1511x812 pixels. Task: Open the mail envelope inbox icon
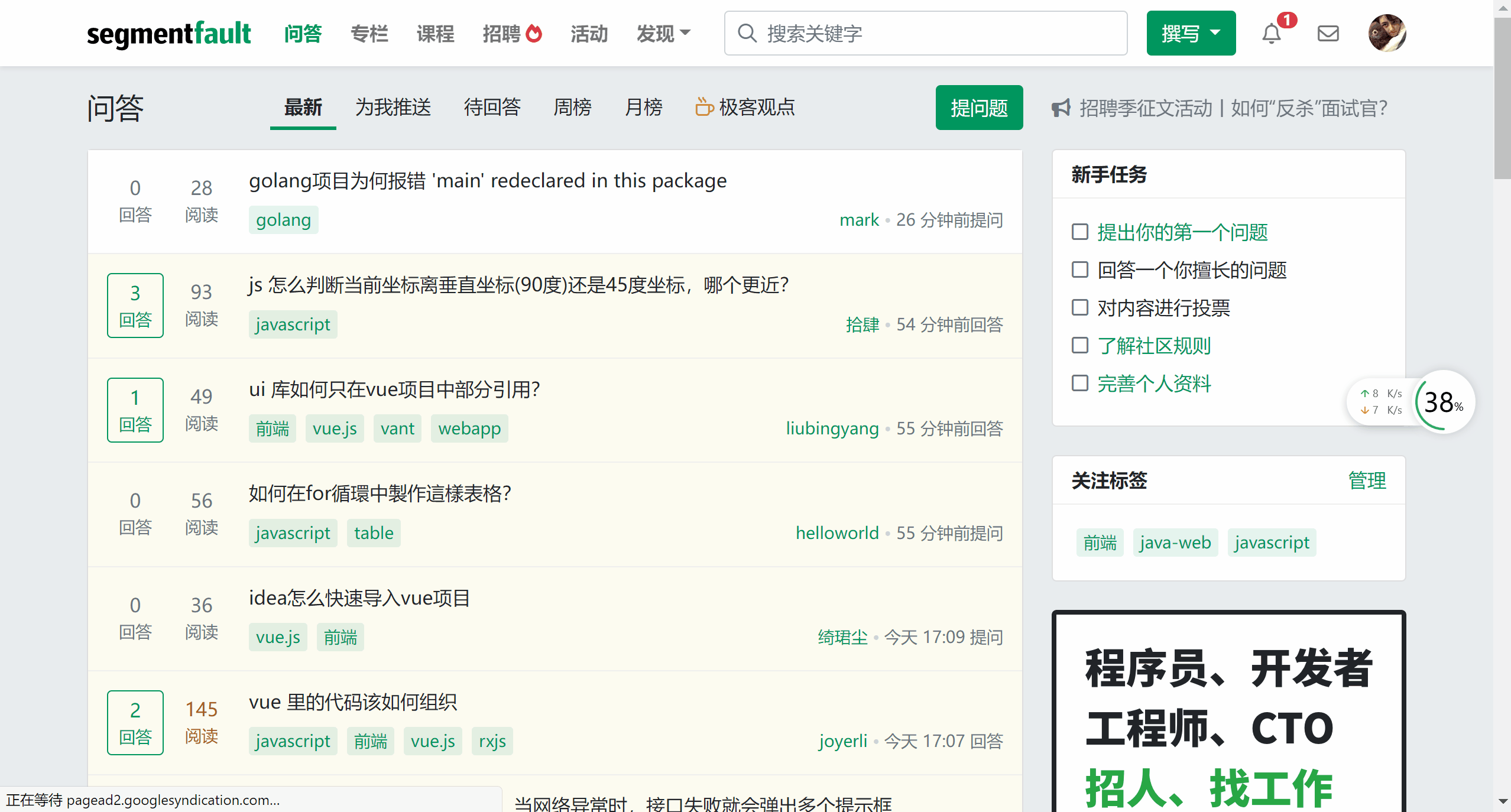click(1328, 34)
